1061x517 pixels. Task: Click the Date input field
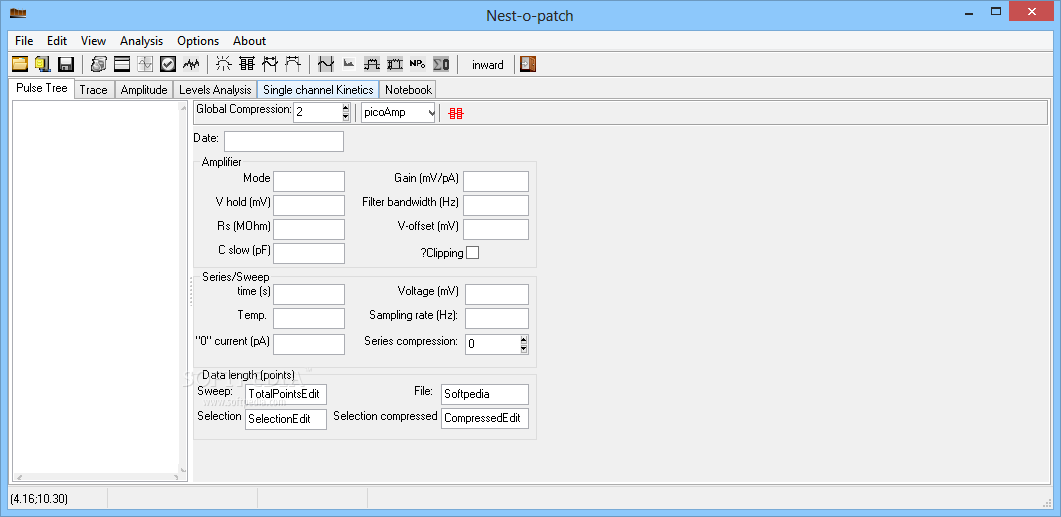[284, 141]
